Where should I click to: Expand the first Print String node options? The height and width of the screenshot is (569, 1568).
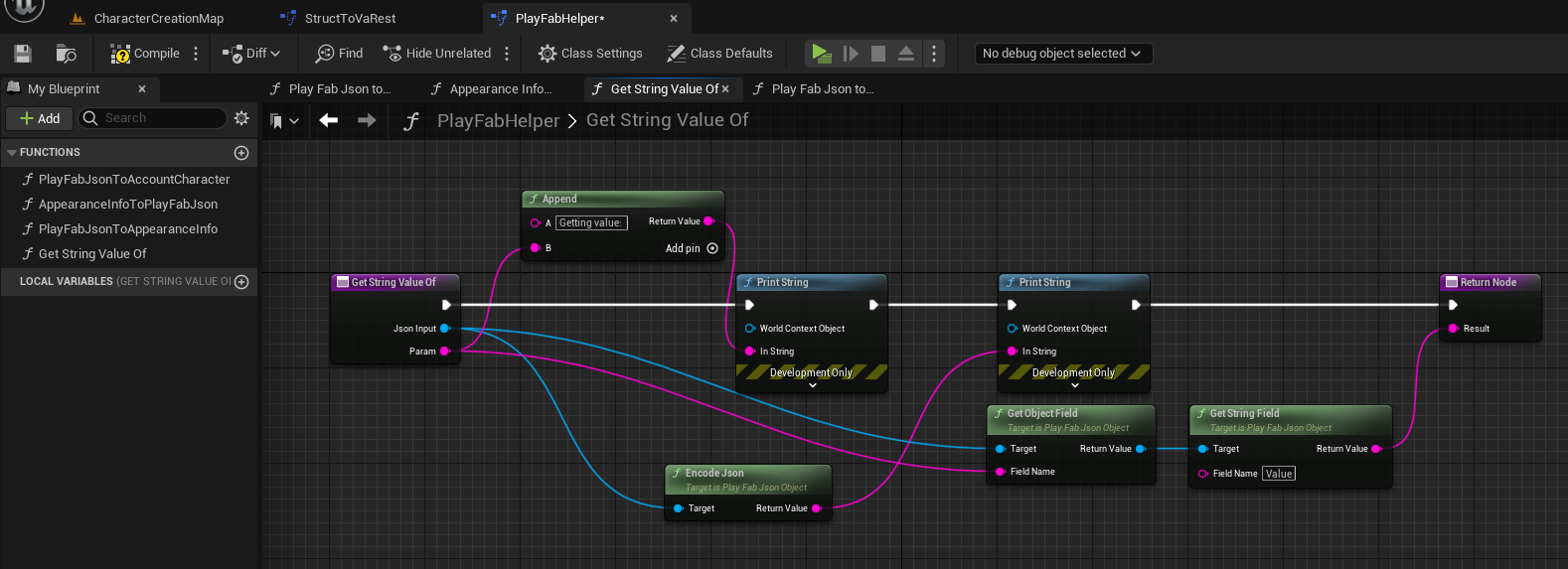(x=812, y=385)
